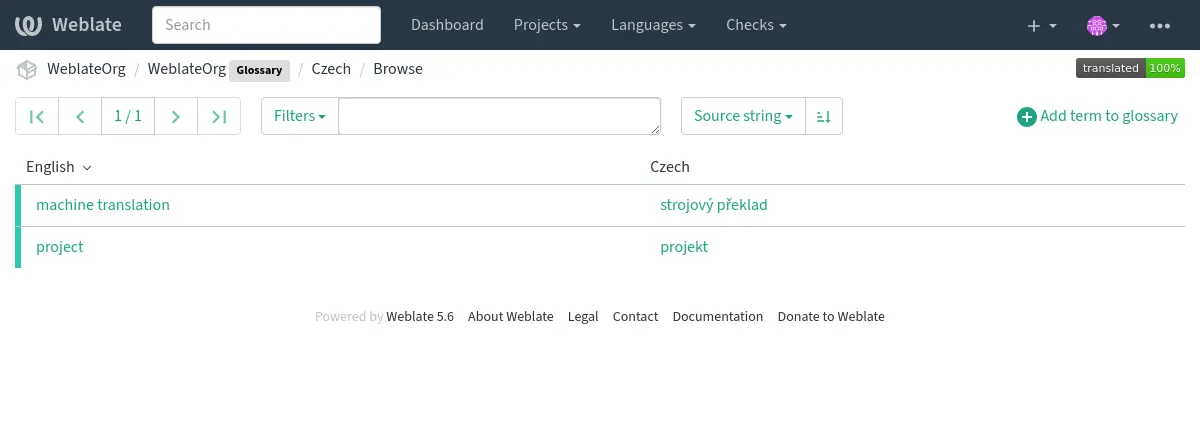Open the Source string sort dropdown
The height and width of the screenshot is (428, 1200).
click(743, 116)
